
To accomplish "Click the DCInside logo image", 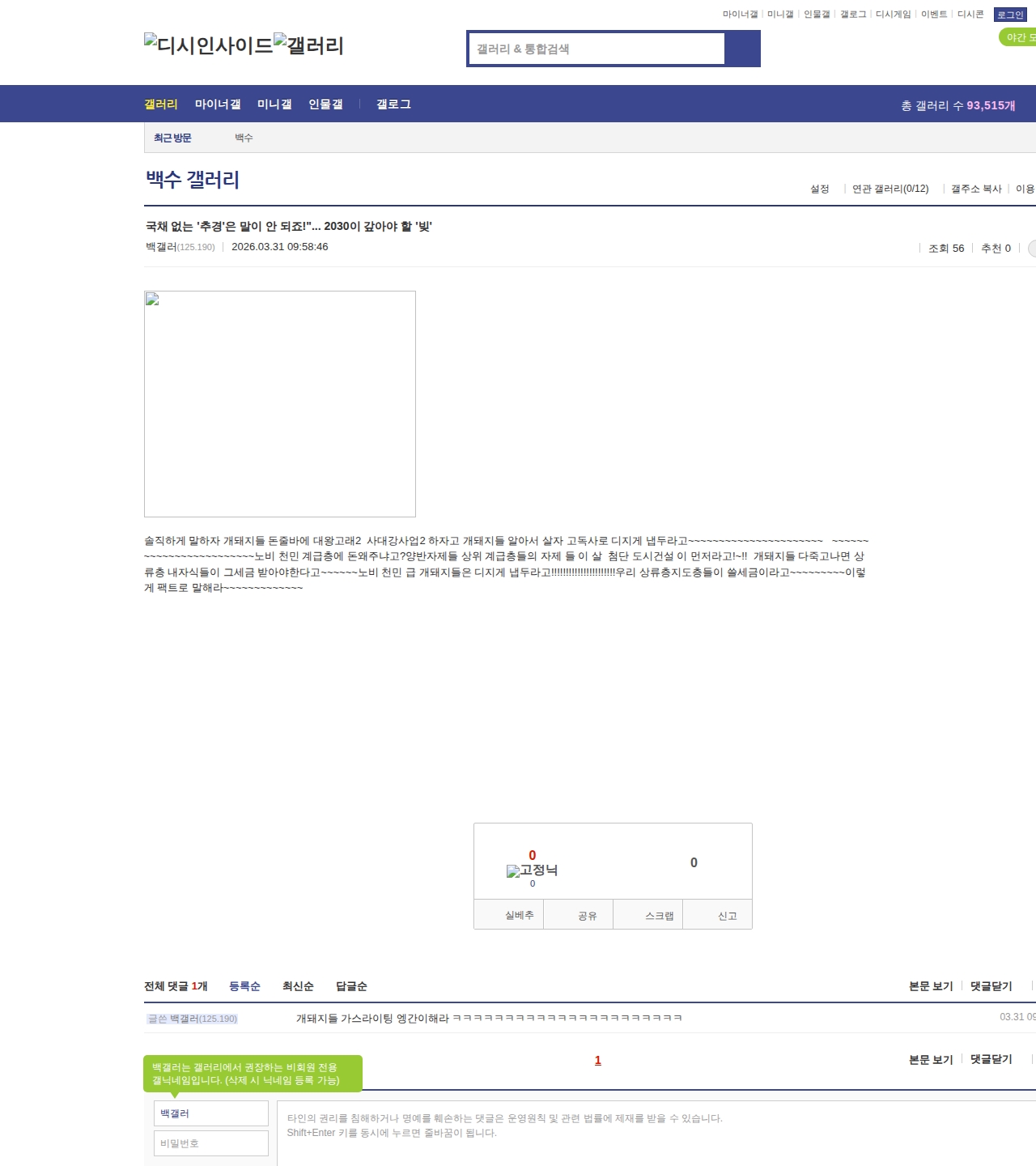I will [x=208, y=45].
